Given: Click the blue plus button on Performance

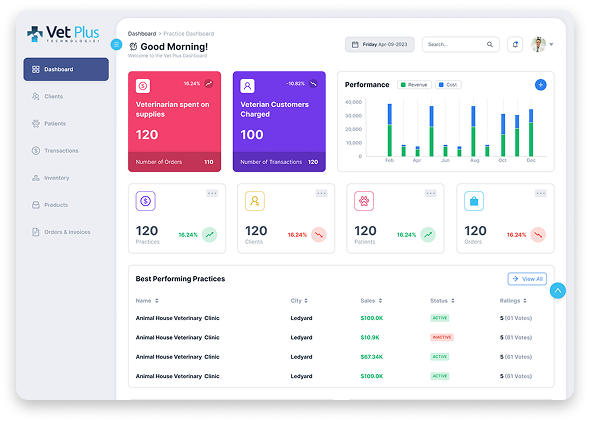Looking at the screenshot, I should (540, 85).
